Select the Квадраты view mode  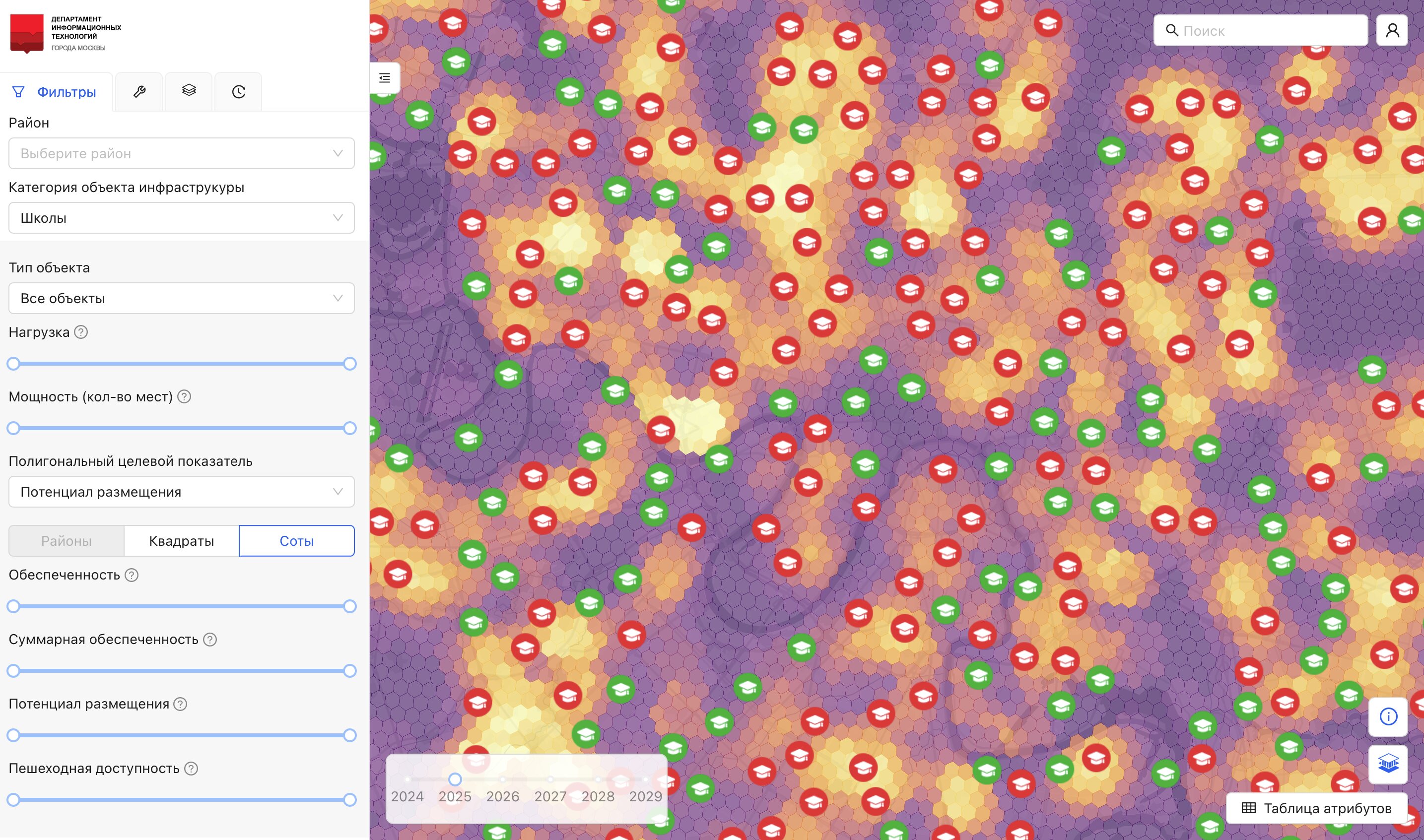click(x=181, y=541)
